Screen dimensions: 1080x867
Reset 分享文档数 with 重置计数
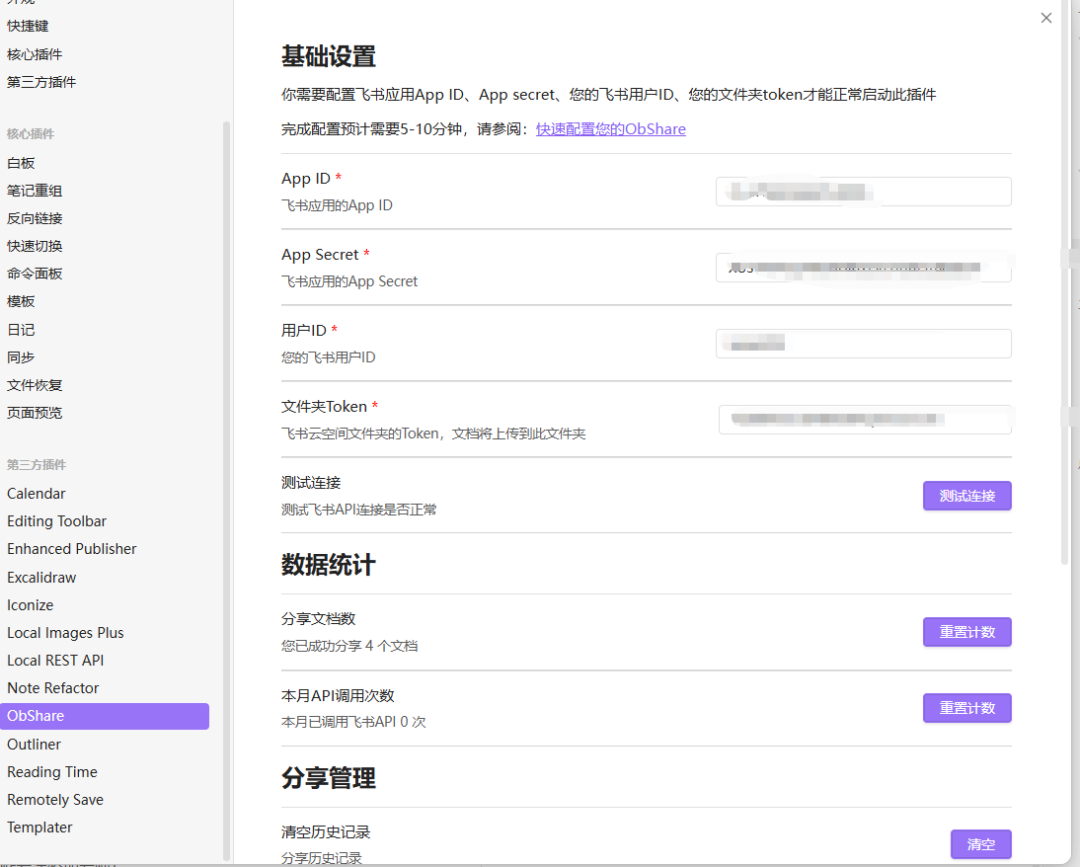point(967,631)
